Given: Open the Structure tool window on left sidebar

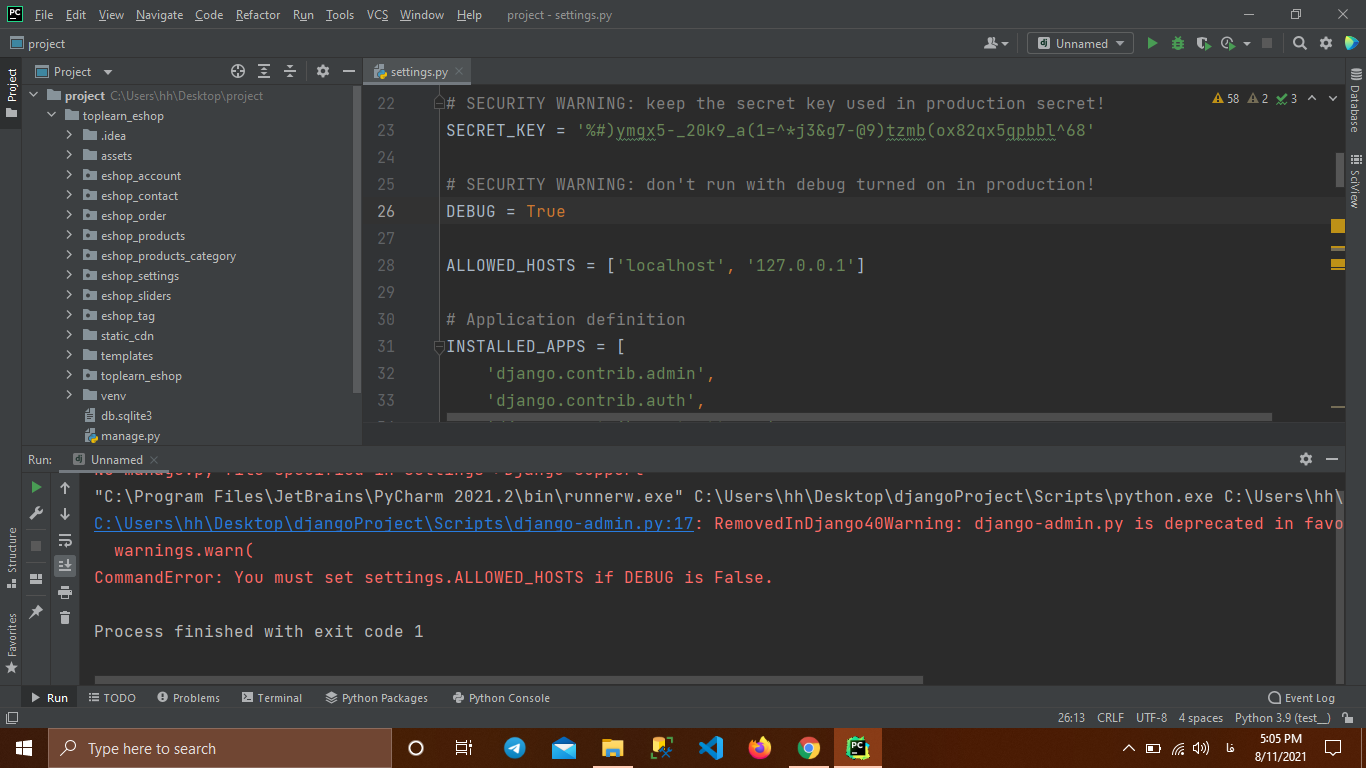Looking at the screenshot, I should click(x=12, y=556).
